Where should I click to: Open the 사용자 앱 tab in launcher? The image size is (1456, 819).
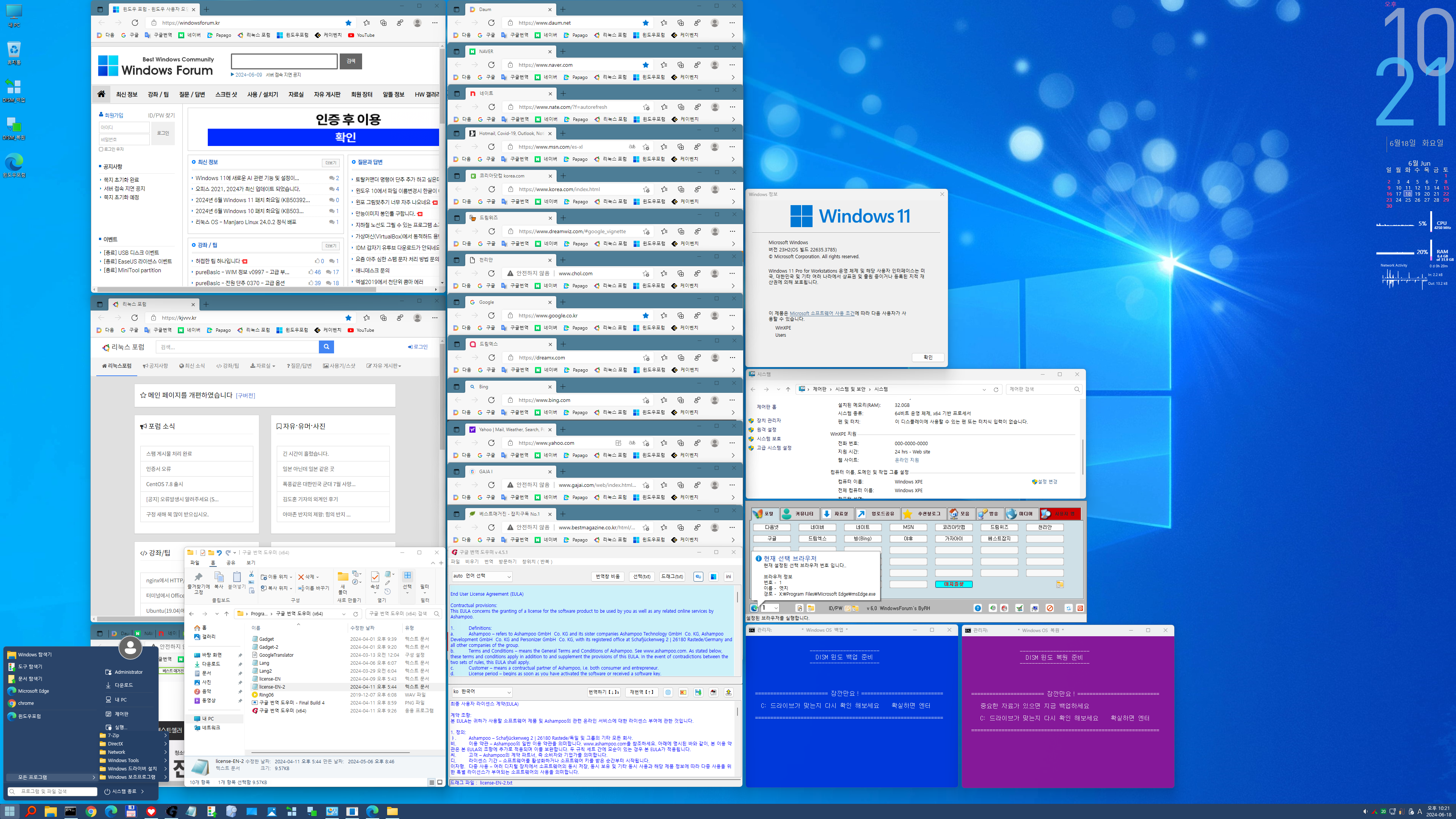(x=1060, y=514)
